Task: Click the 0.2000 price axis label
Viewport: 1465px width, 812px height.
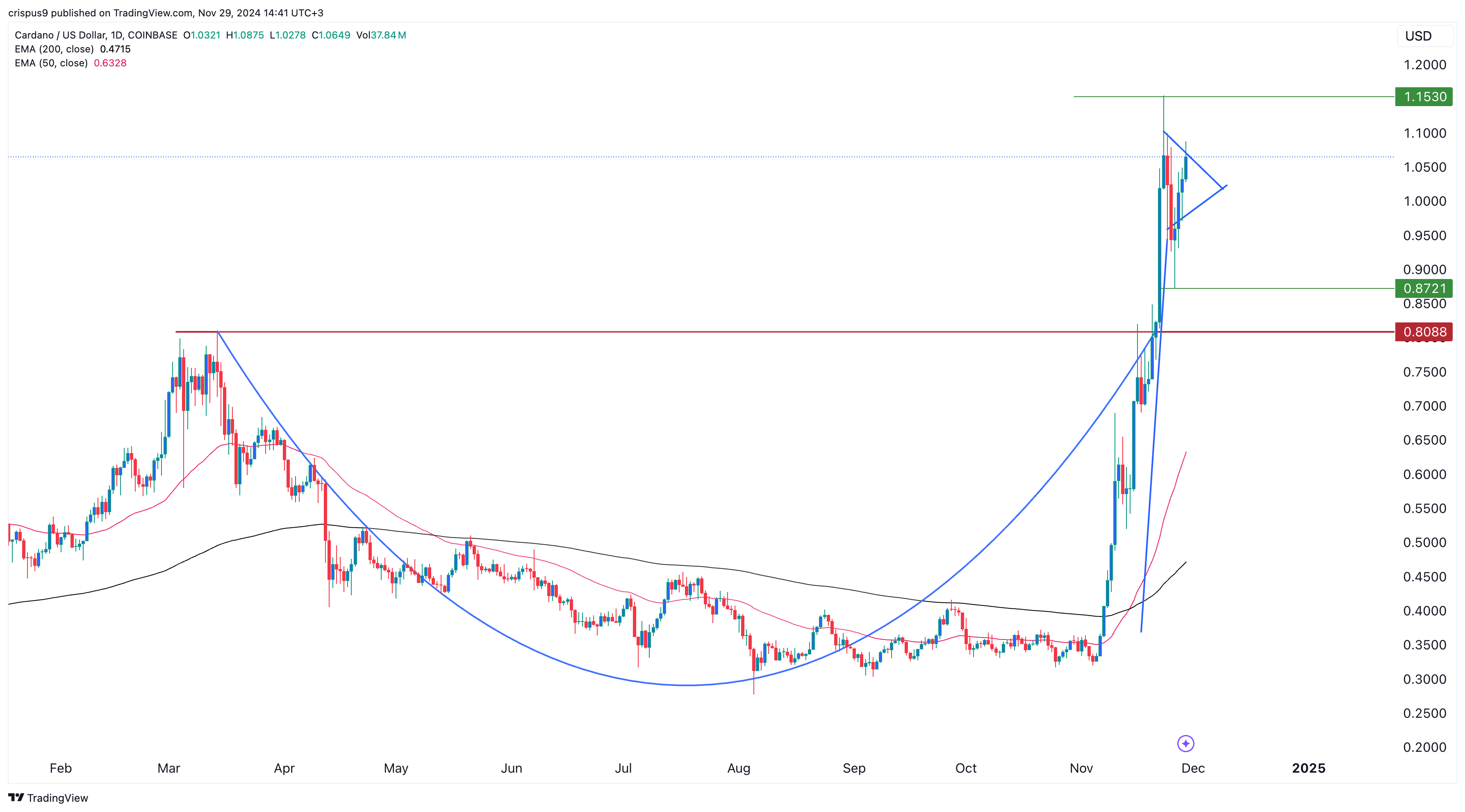Action: point(1424,747)
